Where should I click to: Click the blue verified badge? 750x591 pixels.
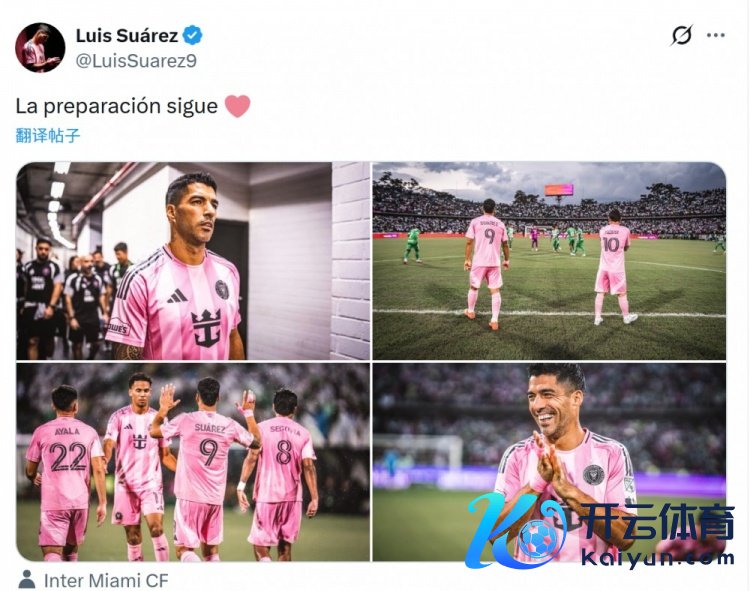(193, 35)
